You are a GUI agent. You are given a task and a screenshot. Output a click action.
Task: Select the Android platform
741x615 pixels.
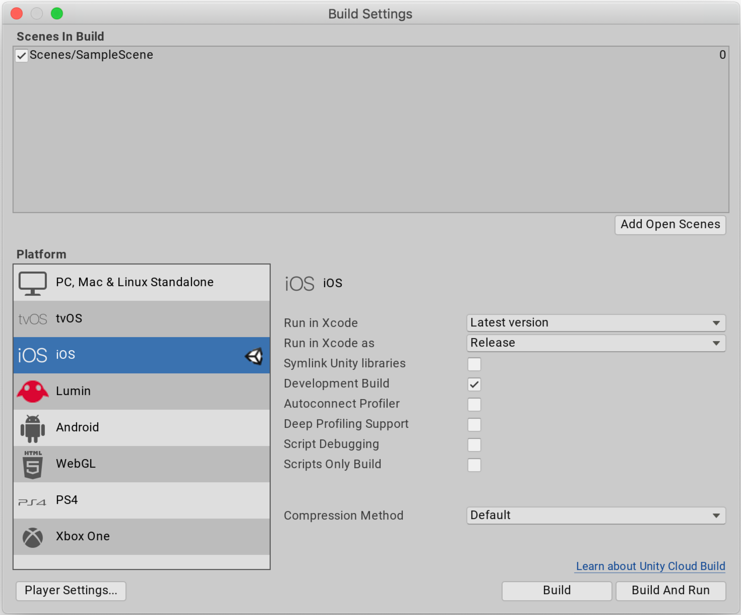point(142,428)
